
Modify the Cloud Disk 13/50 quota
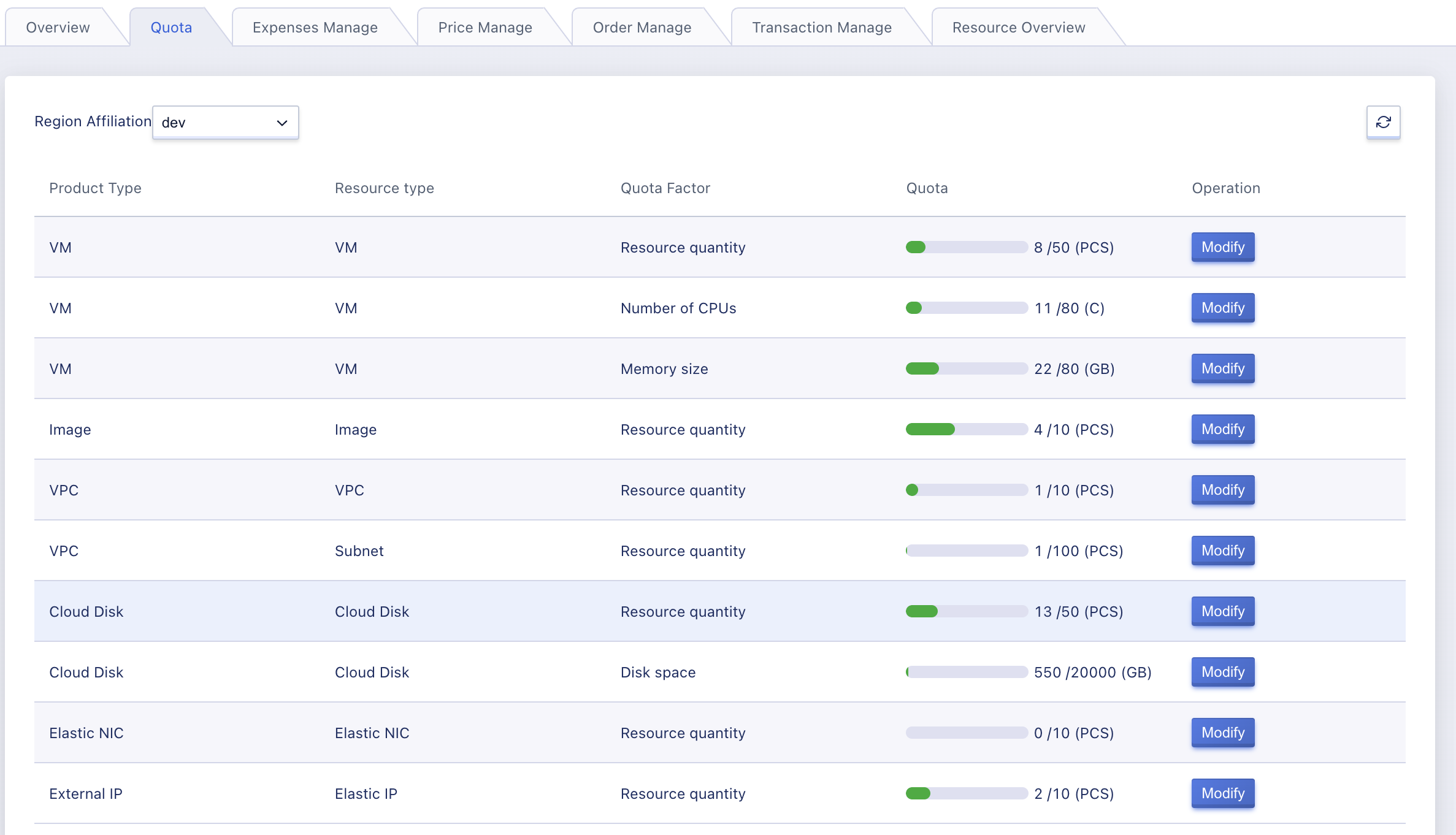coord(1223,611)
